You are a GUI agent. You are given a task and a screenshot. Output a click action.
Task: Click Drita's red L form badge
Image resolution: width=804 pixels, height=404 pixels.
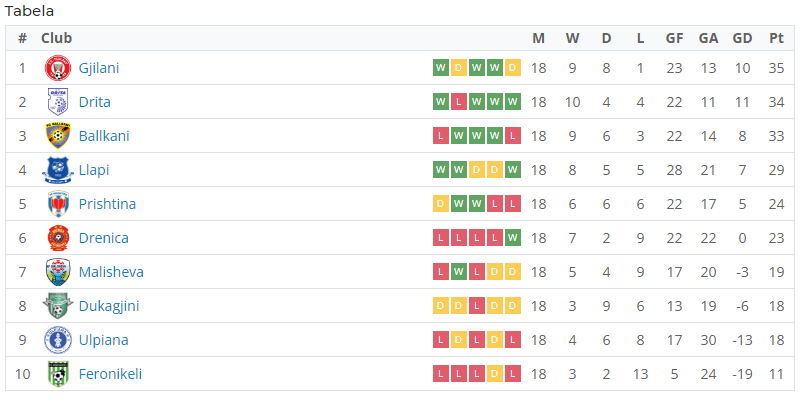coord(458,102)
